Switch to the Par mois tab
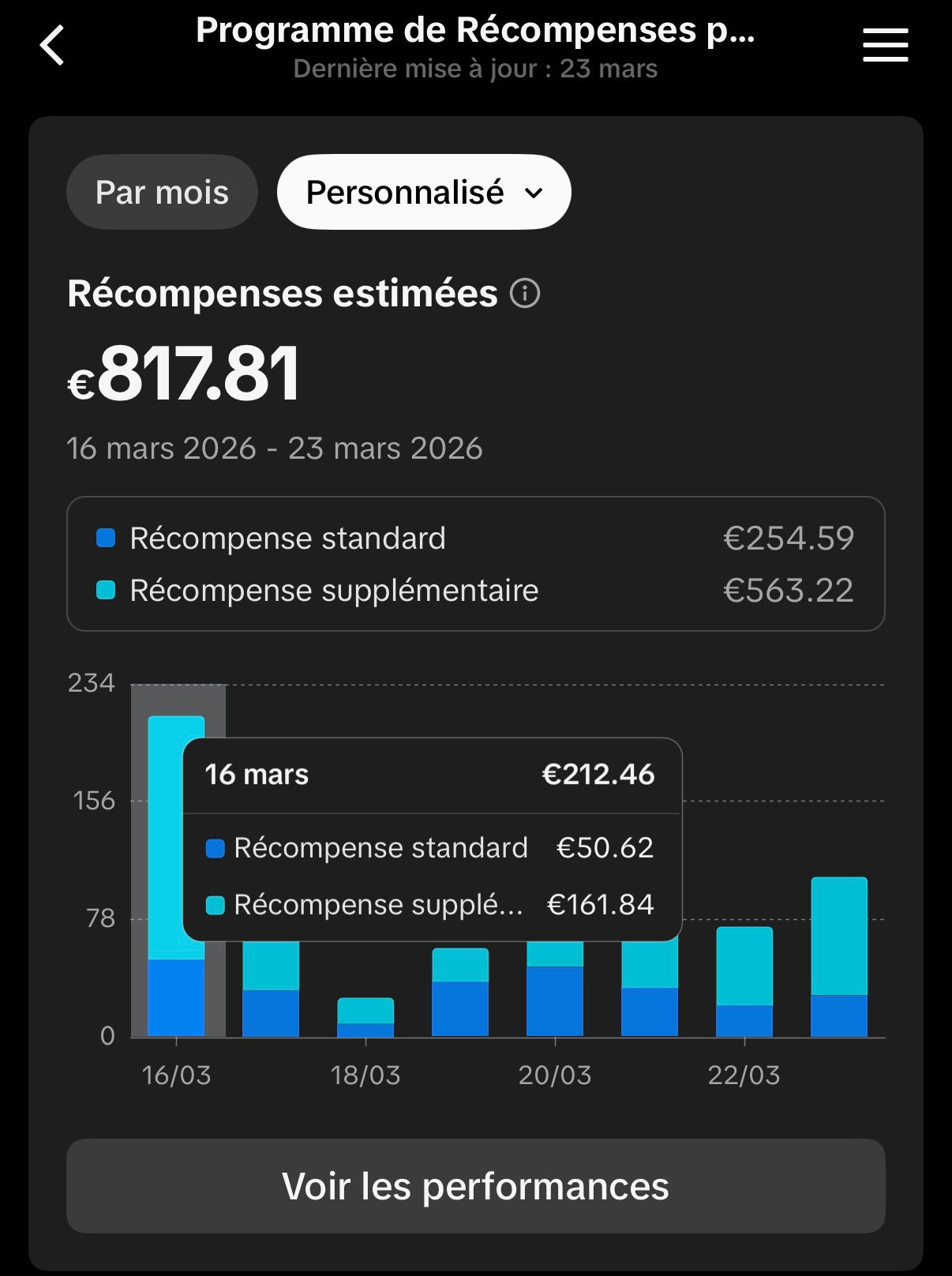The image size is (952, 1276). tap(162, 193)
